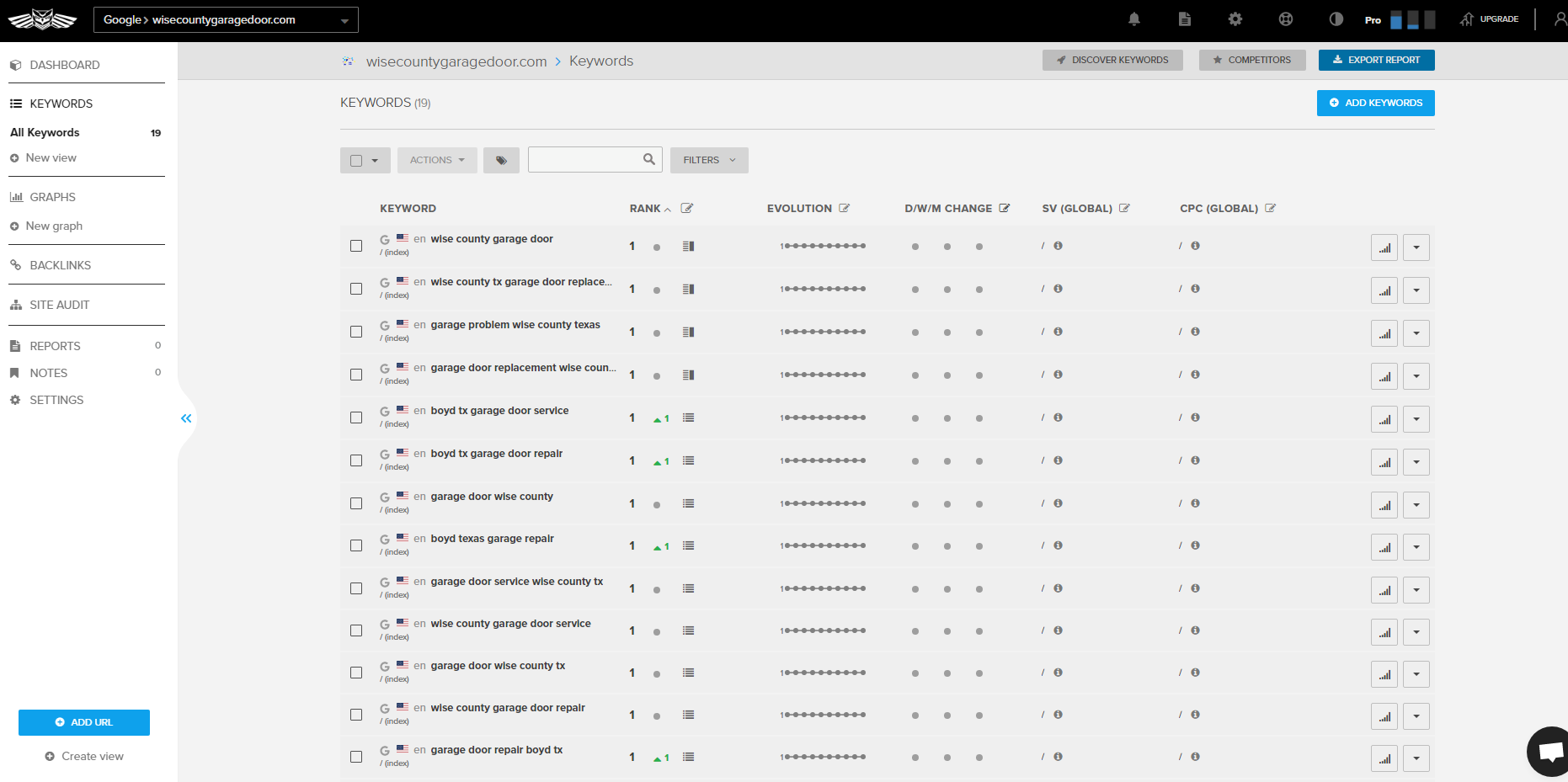This screenshot has height=782, width=1568.
Task: Click the notifications bell icon
Action: (1133, 19)
